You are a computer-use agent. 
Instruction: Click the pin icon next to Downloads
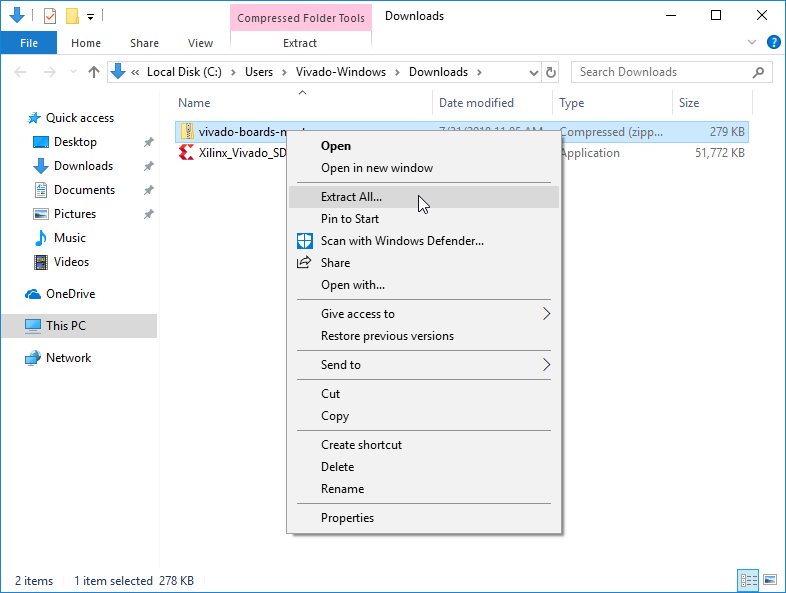click(x=148, y=166)
